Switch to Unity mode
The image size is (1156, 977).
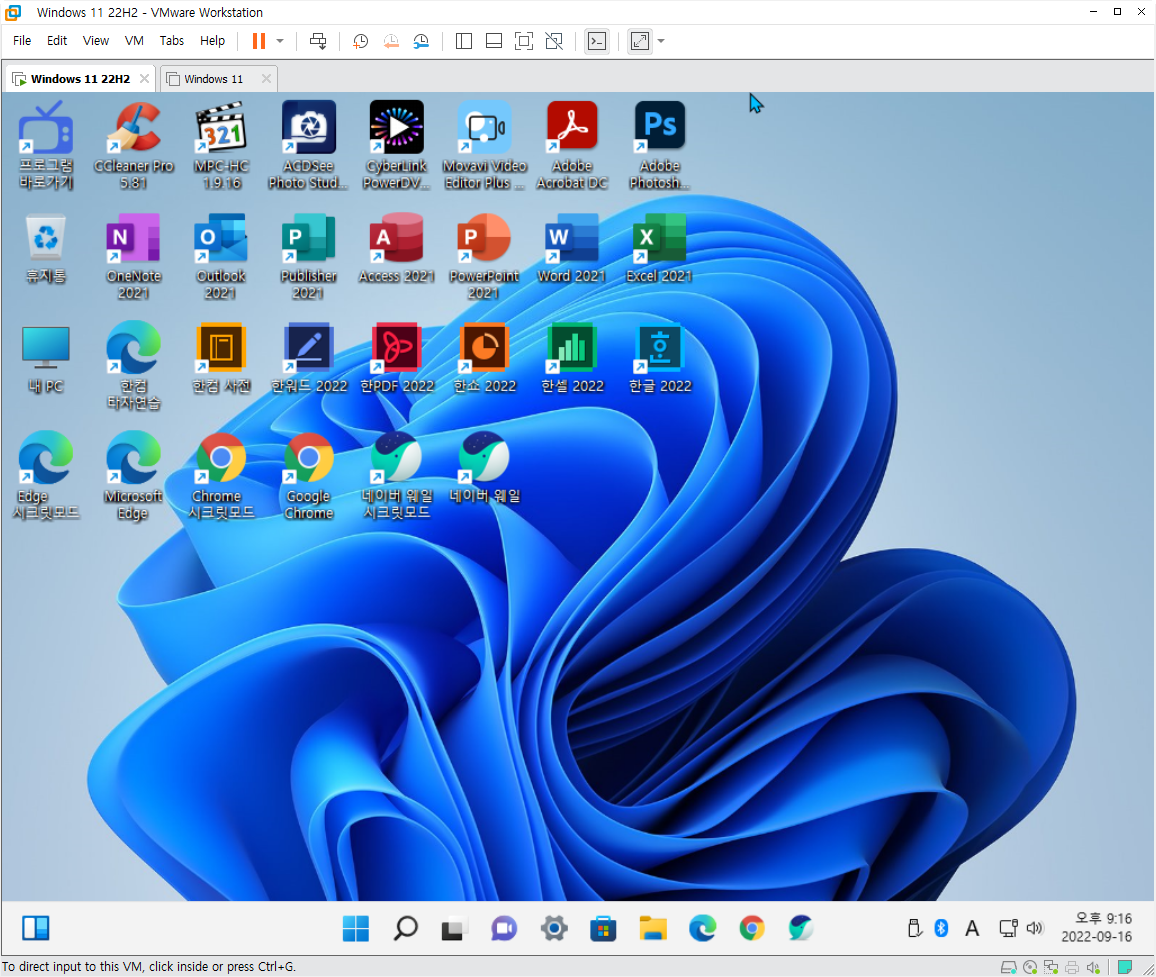tap(554, 41)
